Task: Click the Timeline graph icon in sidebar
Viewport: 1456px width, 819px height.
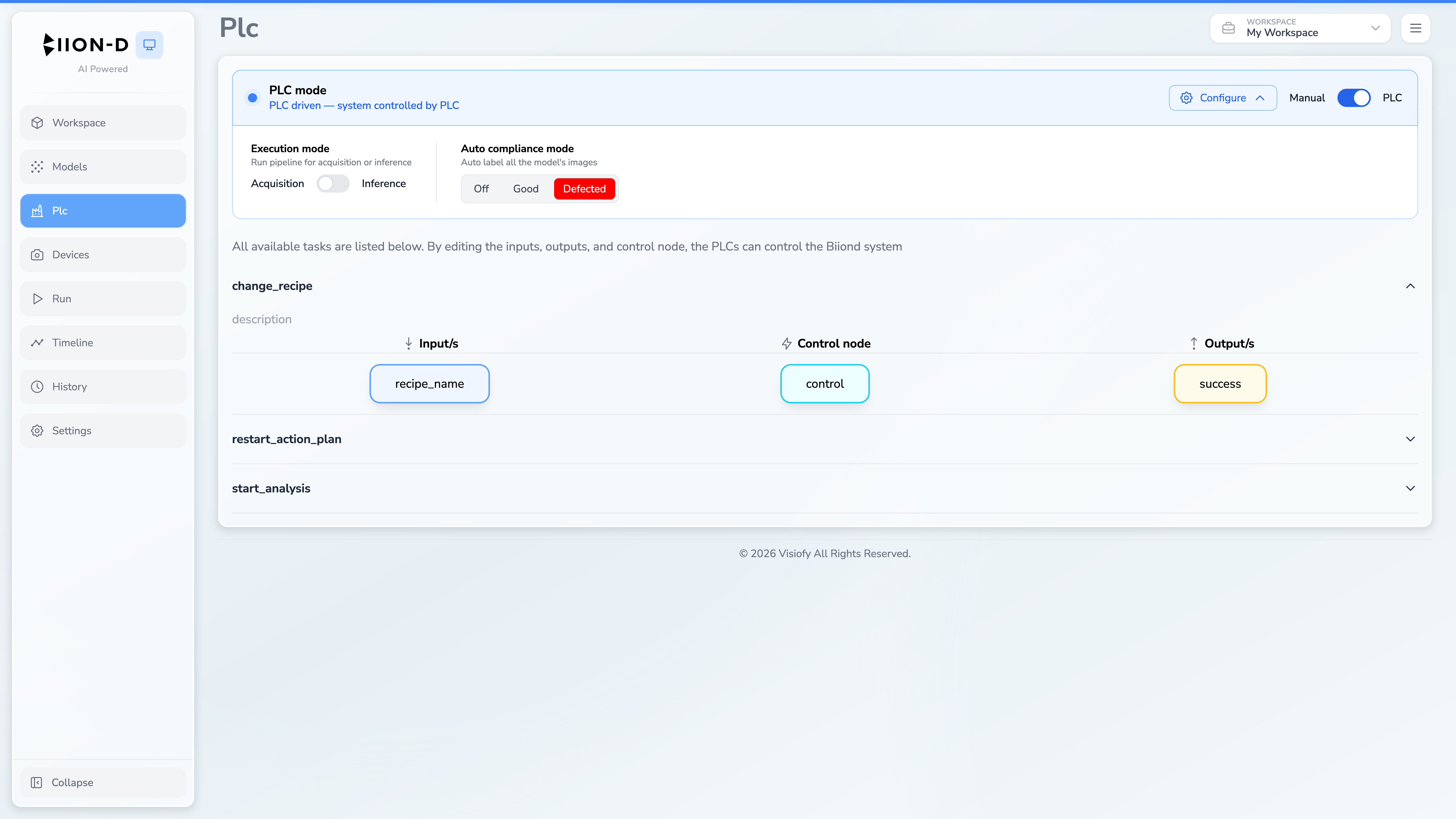Action: point(37,343)
